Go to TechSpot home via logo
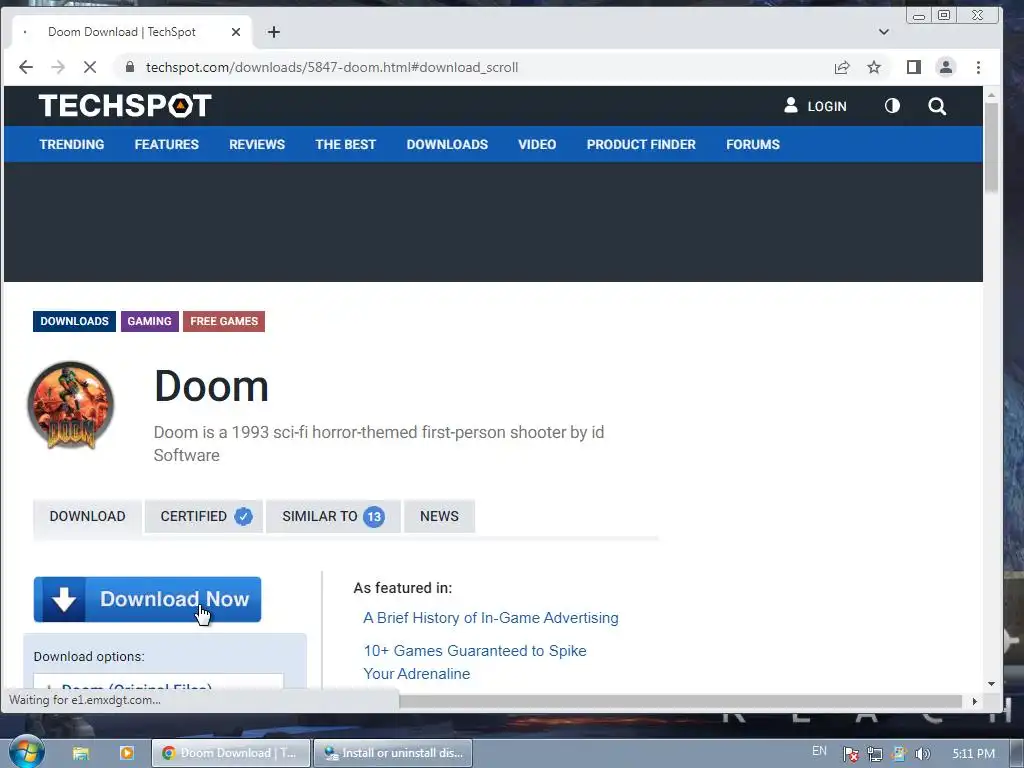Viewport: 1024px width, 768px height. point(125,106)
